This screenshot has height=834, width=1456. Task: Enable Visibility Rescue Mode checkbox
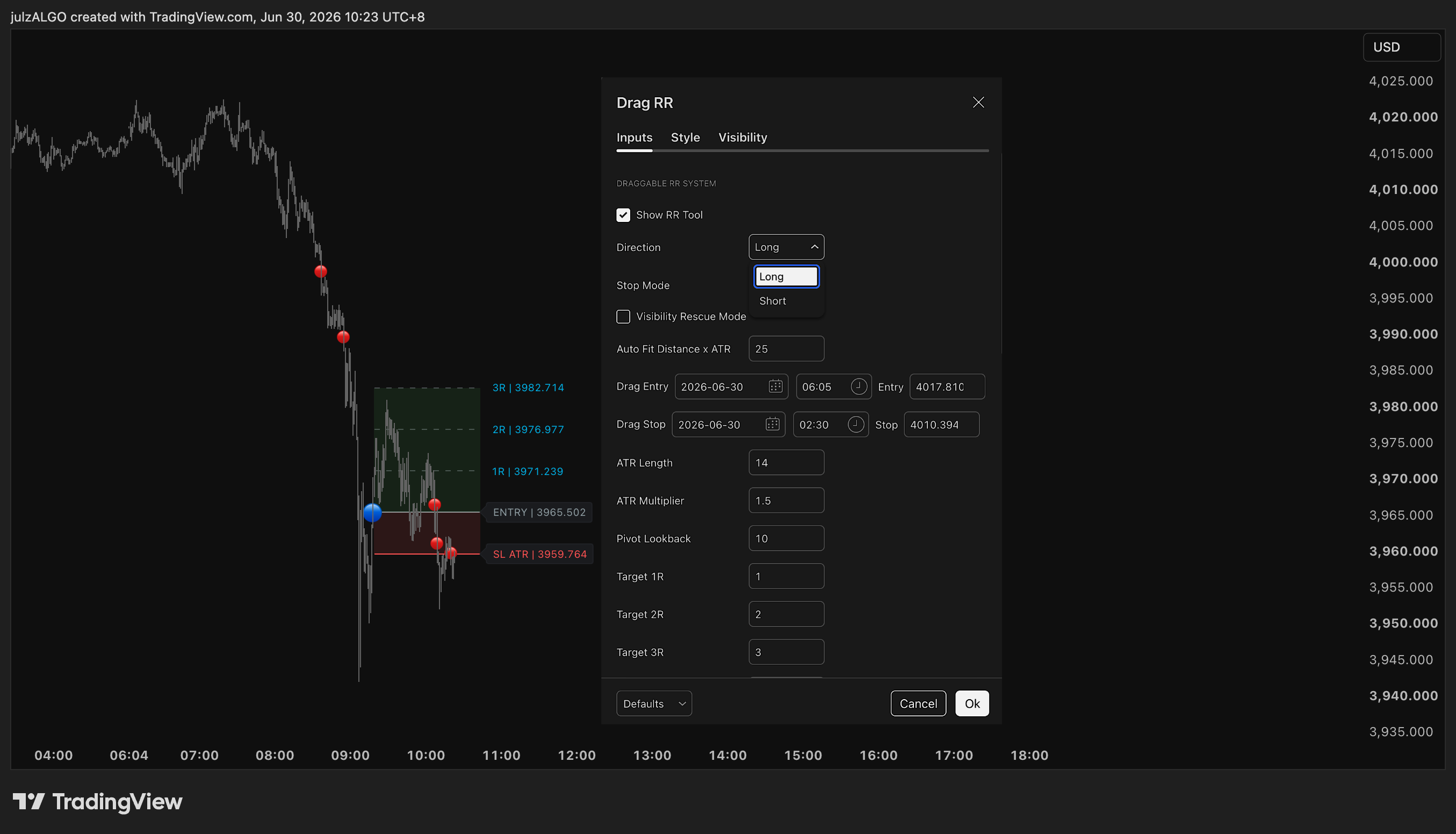point(623,316)
